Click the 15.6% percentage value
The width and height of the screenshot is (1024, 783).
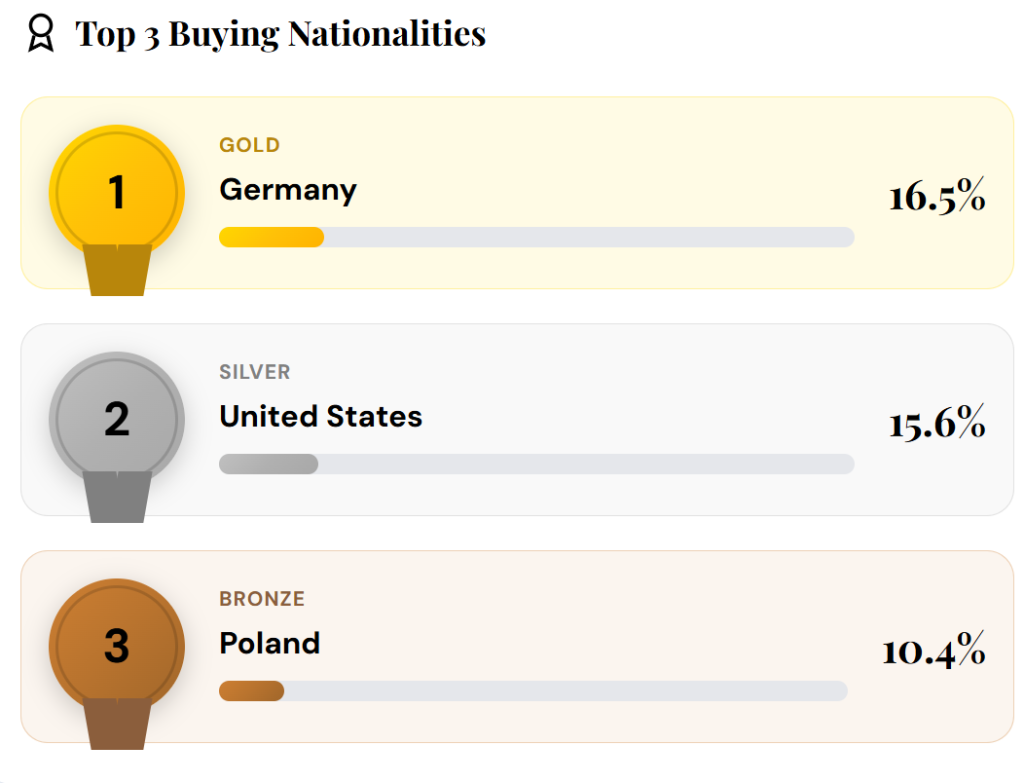[937, 424]
